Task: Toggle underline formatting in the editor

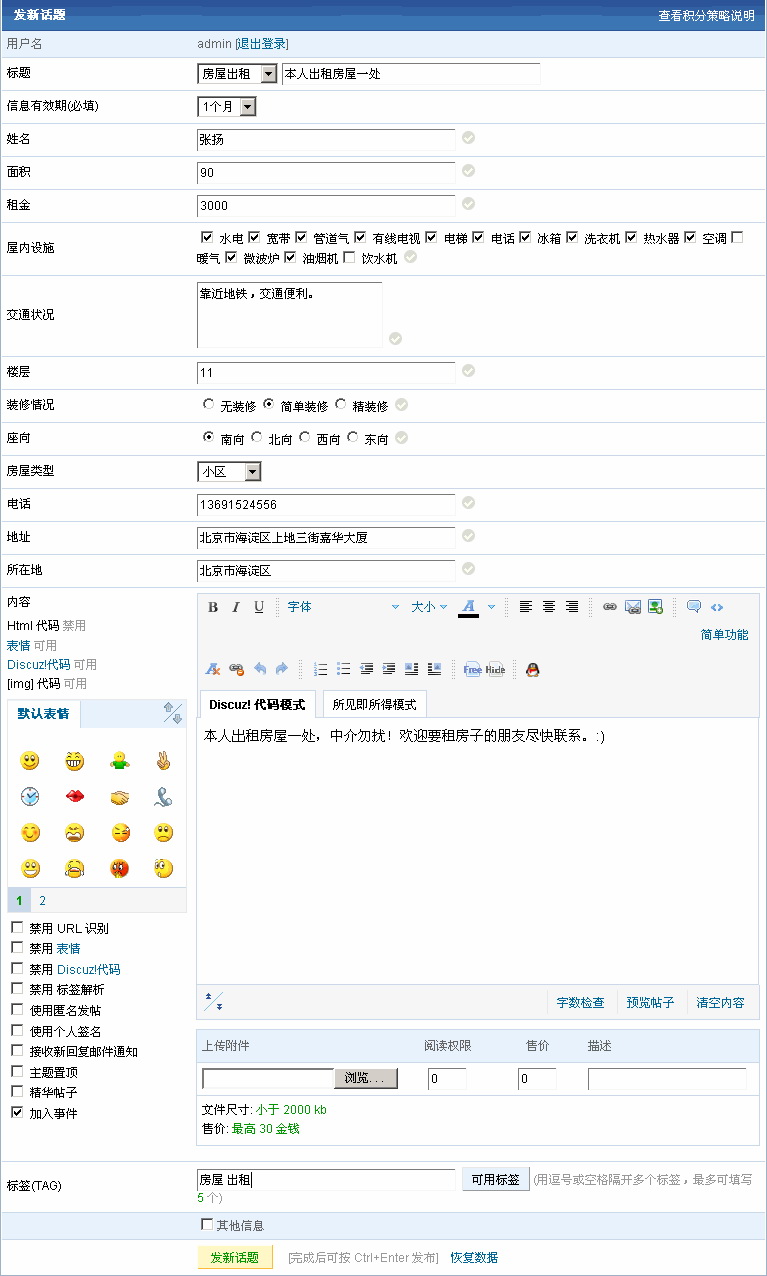Action: click(259, 607)
